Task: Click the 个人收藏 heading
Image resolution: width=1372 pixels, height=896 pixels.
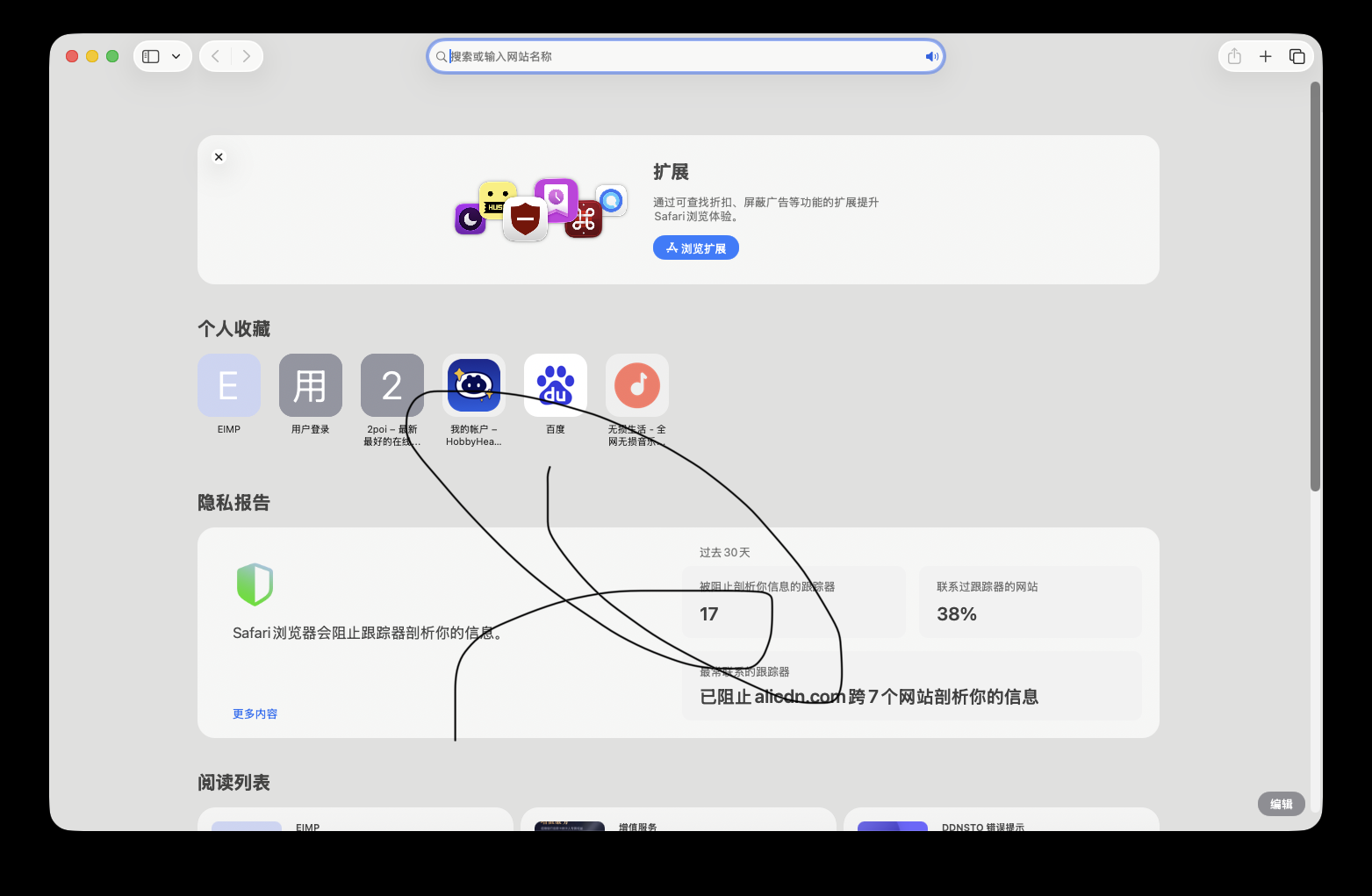Action: click(233, 329)
